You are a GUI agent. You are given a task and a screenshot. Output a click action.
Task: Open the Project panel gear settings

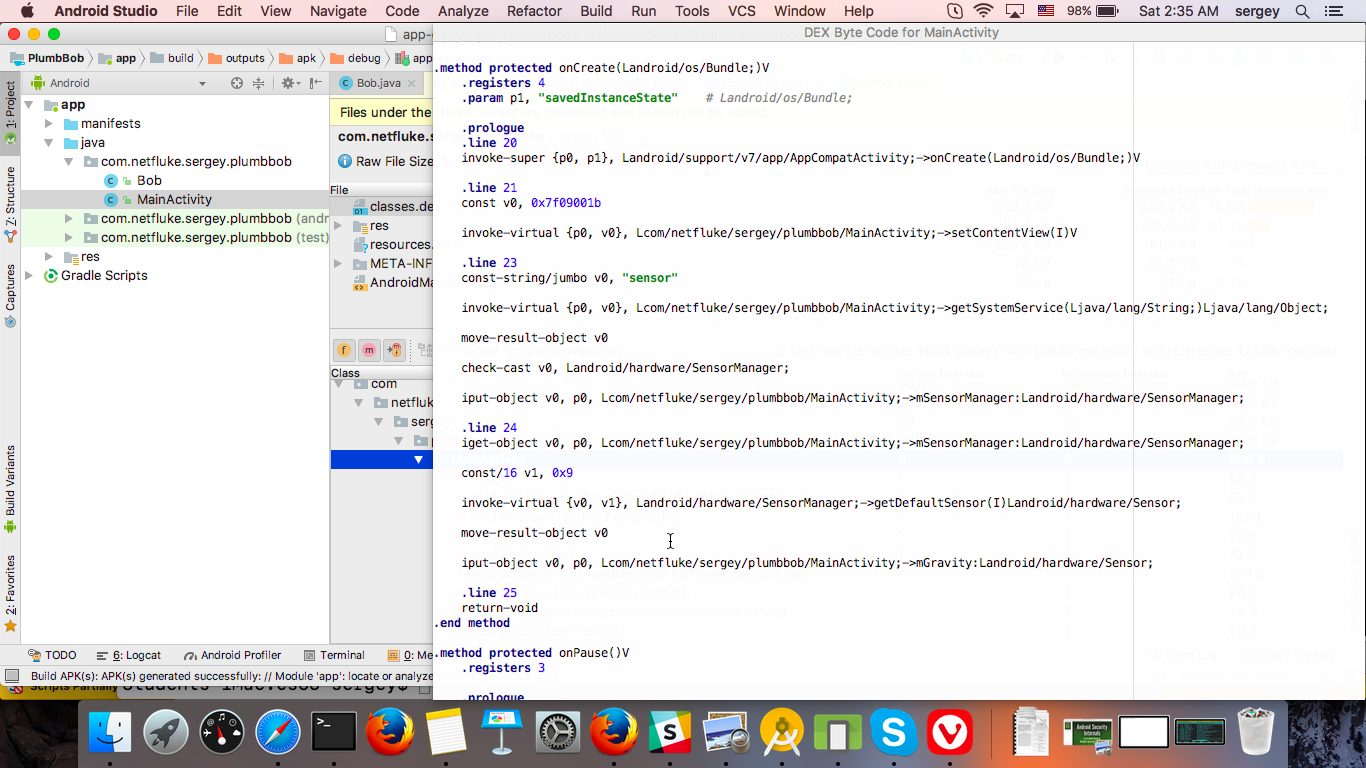[x=289, y=83]
